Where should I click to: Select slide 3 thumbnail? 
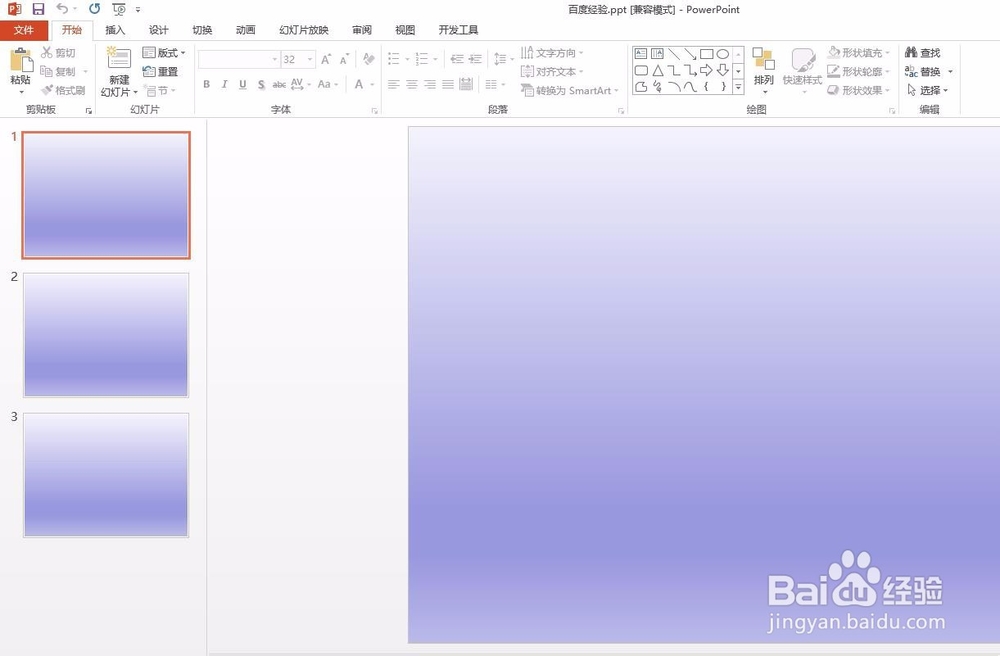click(x=106, y=475)
